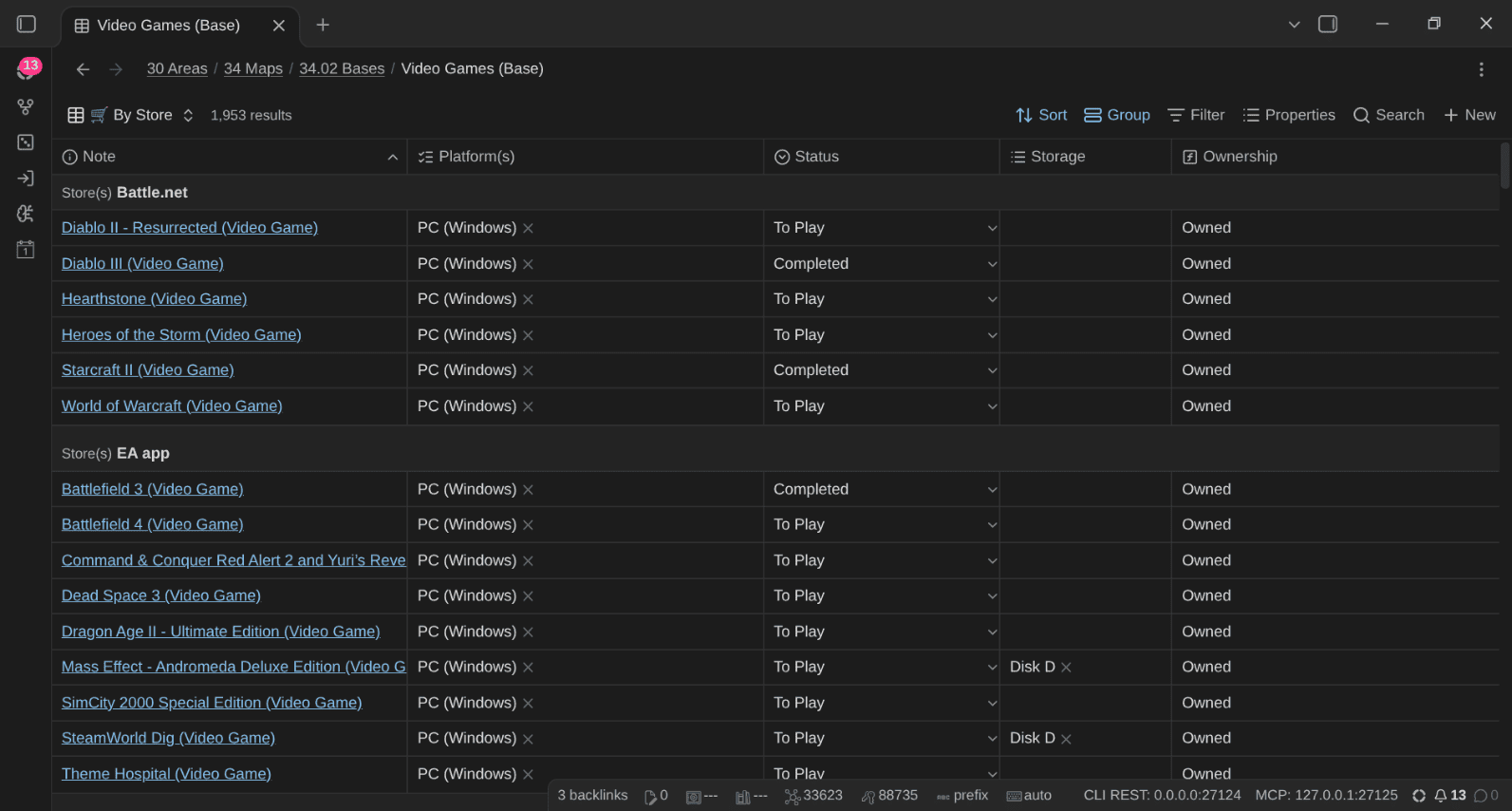The width and height of the screenshot is (1512, 811).
Task: Navigate back with the left arrow
Action: click(x=83, y=69)
